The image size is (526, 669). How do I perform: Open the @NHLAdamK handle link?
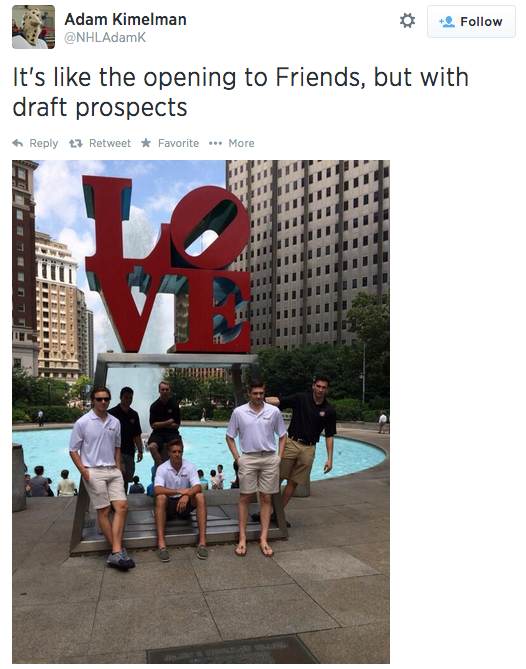point(105,38)
